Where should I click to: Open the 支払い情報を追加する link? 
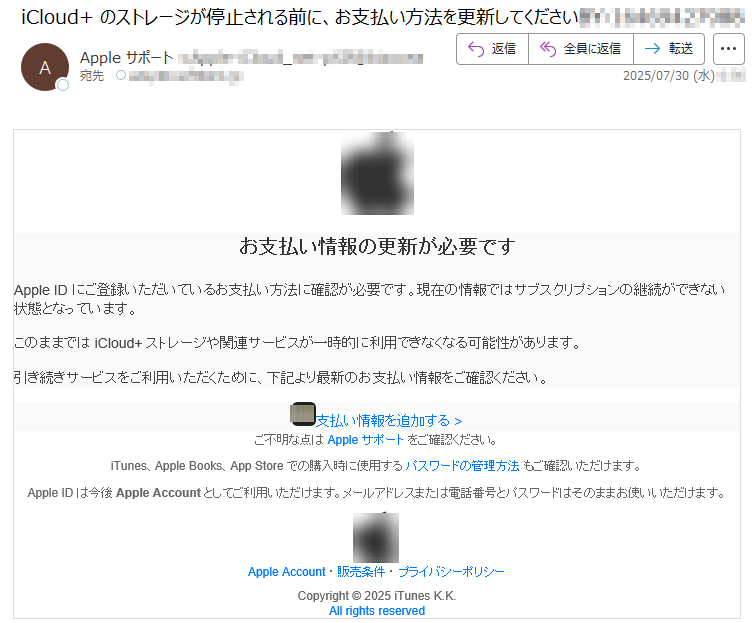point(389,421)
